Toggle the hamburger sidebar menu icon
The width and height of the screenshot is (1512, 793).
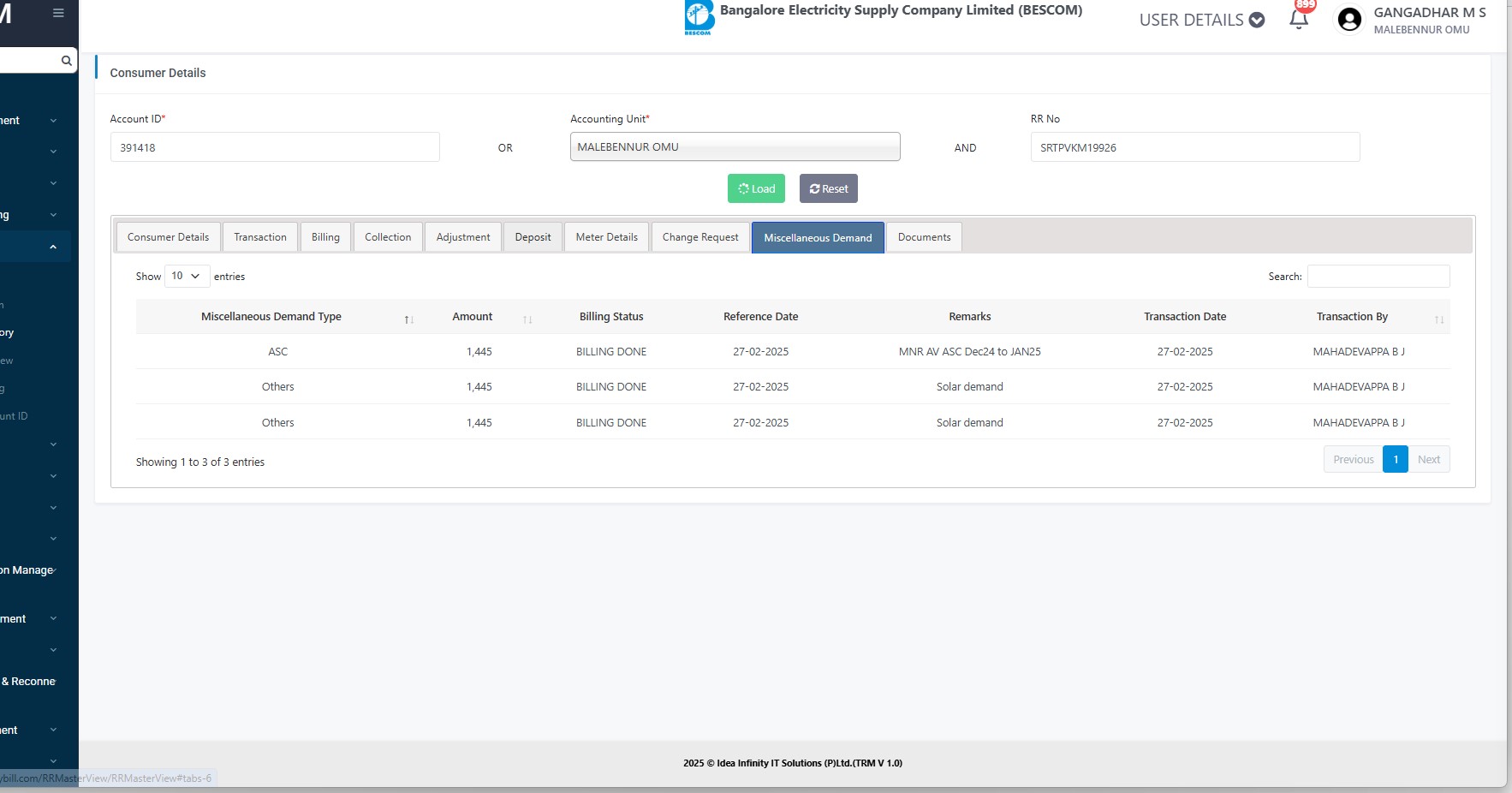click(58, 13)
